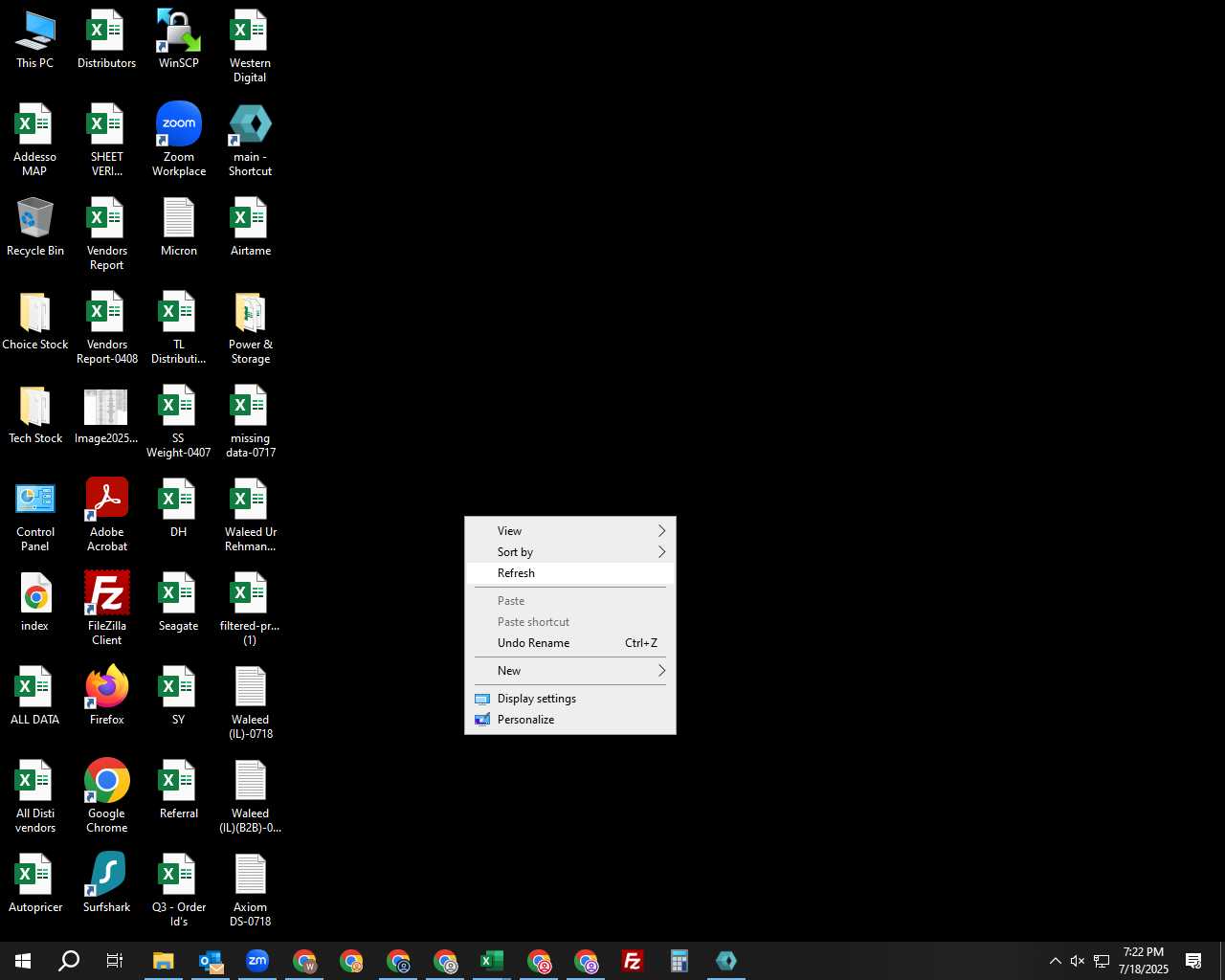This screenshot has width=1225, height=980.
Task: Select the Airtame Excel file
Action: tap(250, 228)
